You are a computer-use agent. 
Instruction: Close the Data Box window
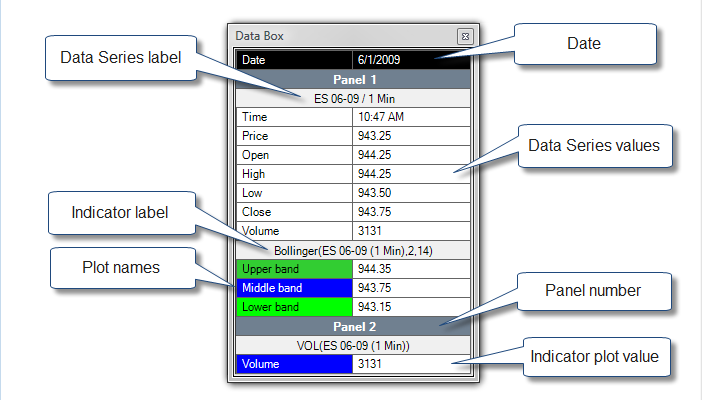pos(464,36)
